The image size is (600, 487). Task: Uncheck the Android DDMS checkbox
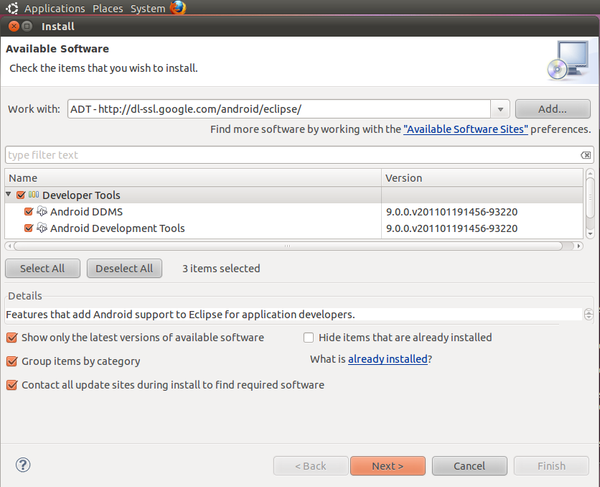tap(29, 212)
